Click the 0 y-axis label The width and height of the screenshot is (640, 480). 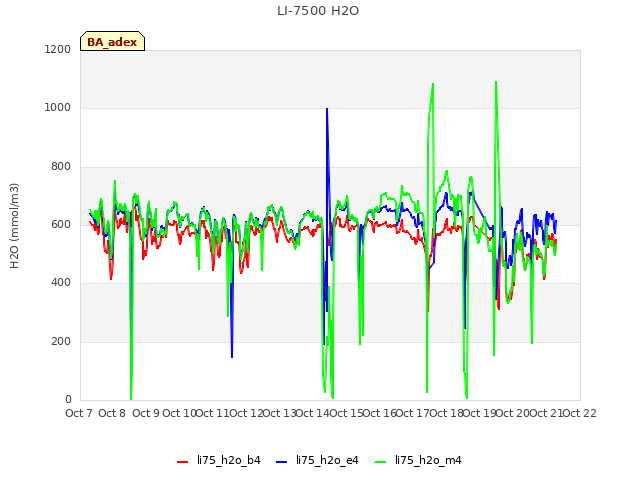(x=68, y=400)
